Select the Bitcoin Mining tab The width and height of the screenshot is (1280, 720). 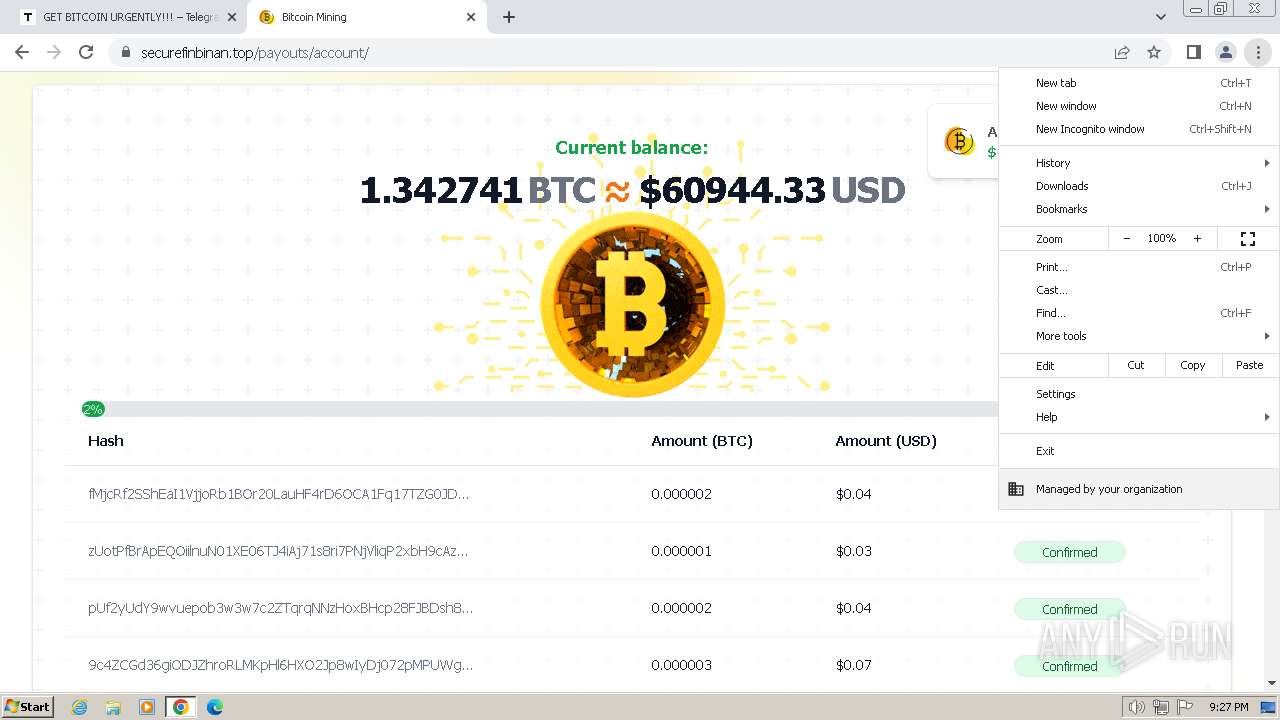click(x=365, y=17)
